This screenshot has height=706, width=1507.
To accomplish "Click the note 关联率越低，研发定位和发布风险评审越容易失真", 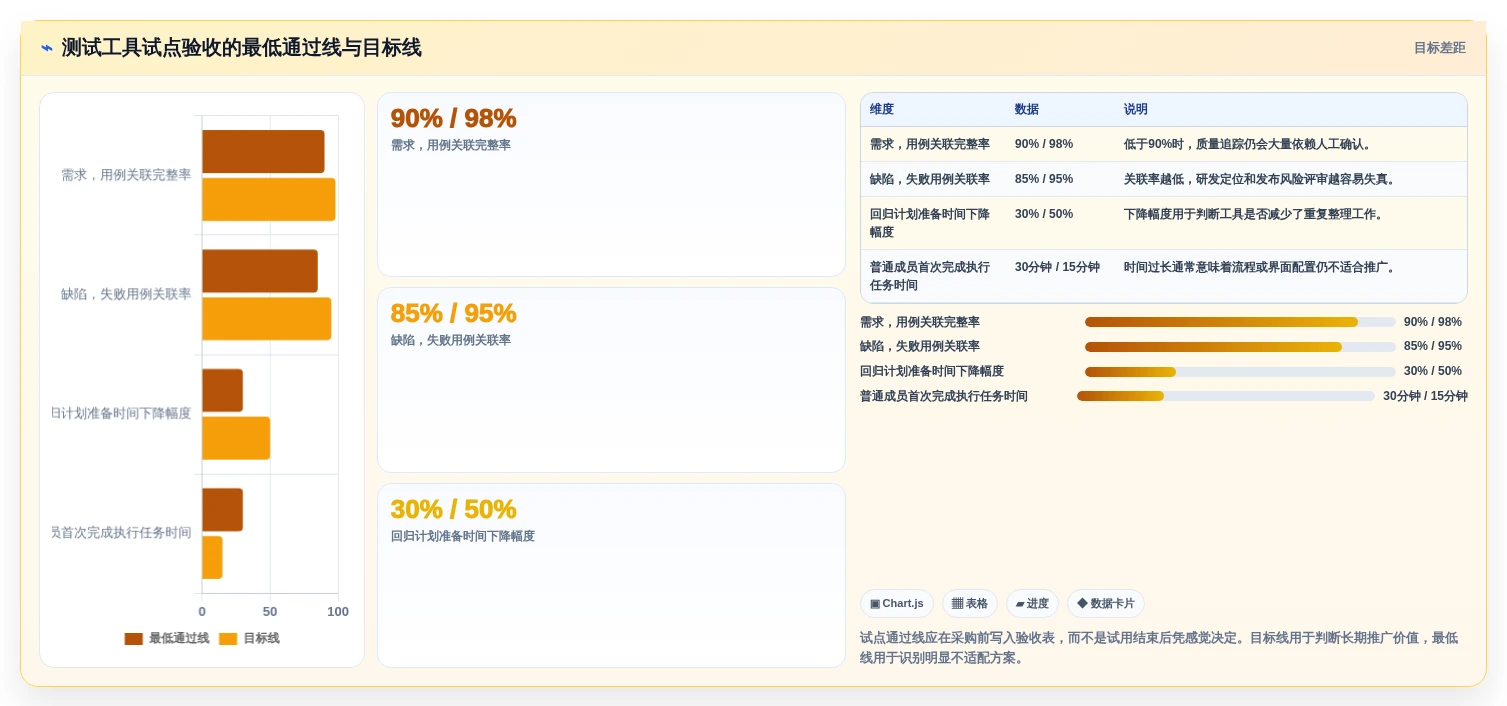I will click(1261, 179).
